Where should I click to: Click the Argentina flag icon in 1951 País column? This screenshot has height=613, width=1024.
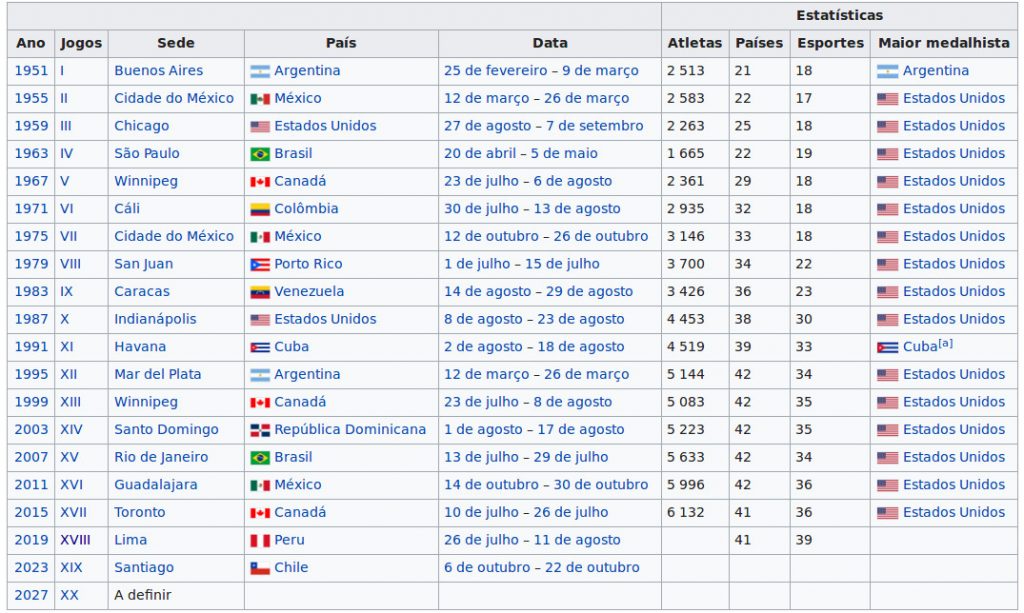pos(260,71)
